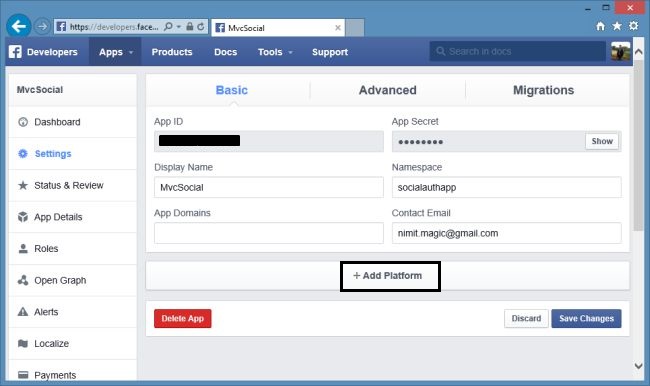Refresh the page with the reload icon

pyautogui.click(x=201, y=27)
